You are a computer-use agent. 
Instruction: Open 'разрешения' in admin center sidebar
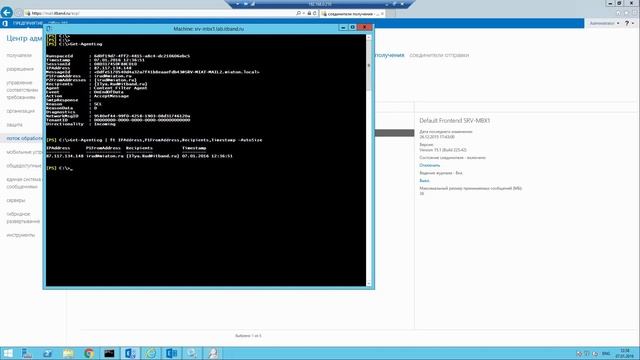20,69
